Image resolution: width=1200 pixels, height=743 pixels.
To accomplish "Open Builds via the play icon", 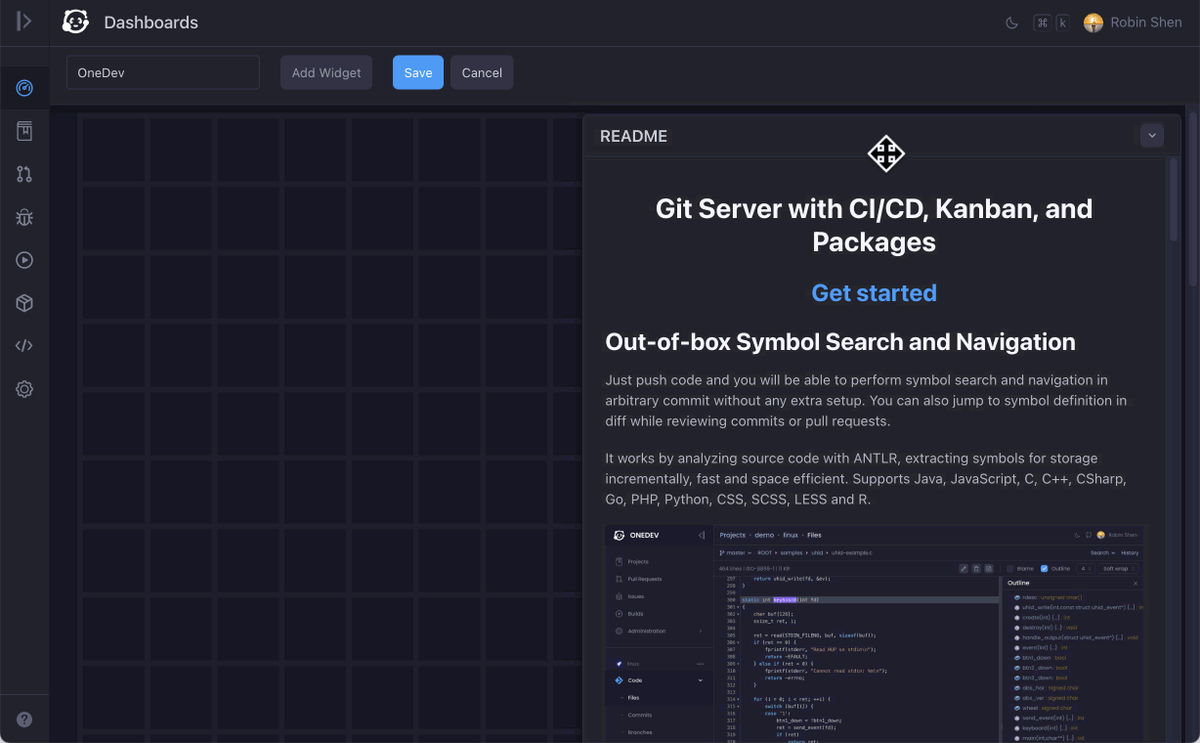I will click(x=24, y=260).
